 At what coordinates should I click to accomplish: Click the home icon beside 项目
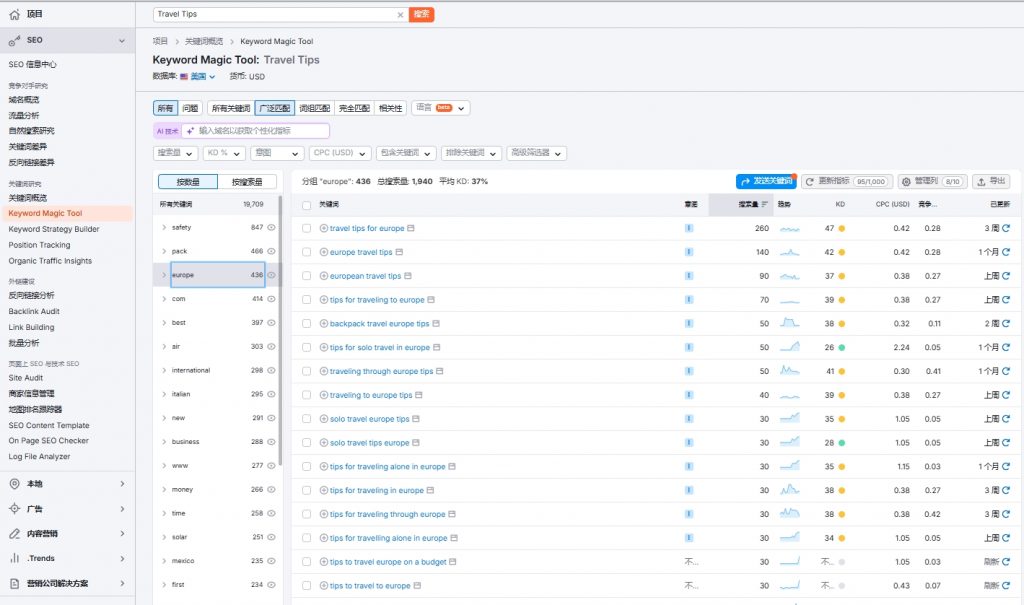(x=14, y=14)
